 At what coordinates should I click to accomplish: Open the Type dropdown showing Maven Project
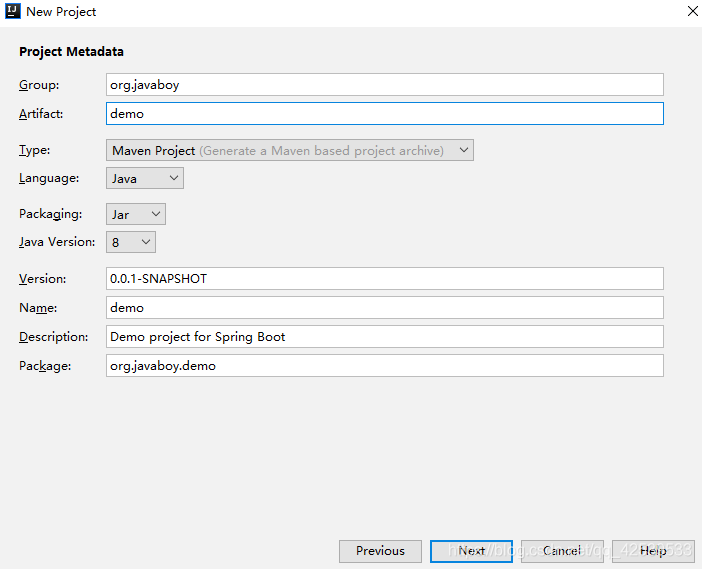pos(290,150)
